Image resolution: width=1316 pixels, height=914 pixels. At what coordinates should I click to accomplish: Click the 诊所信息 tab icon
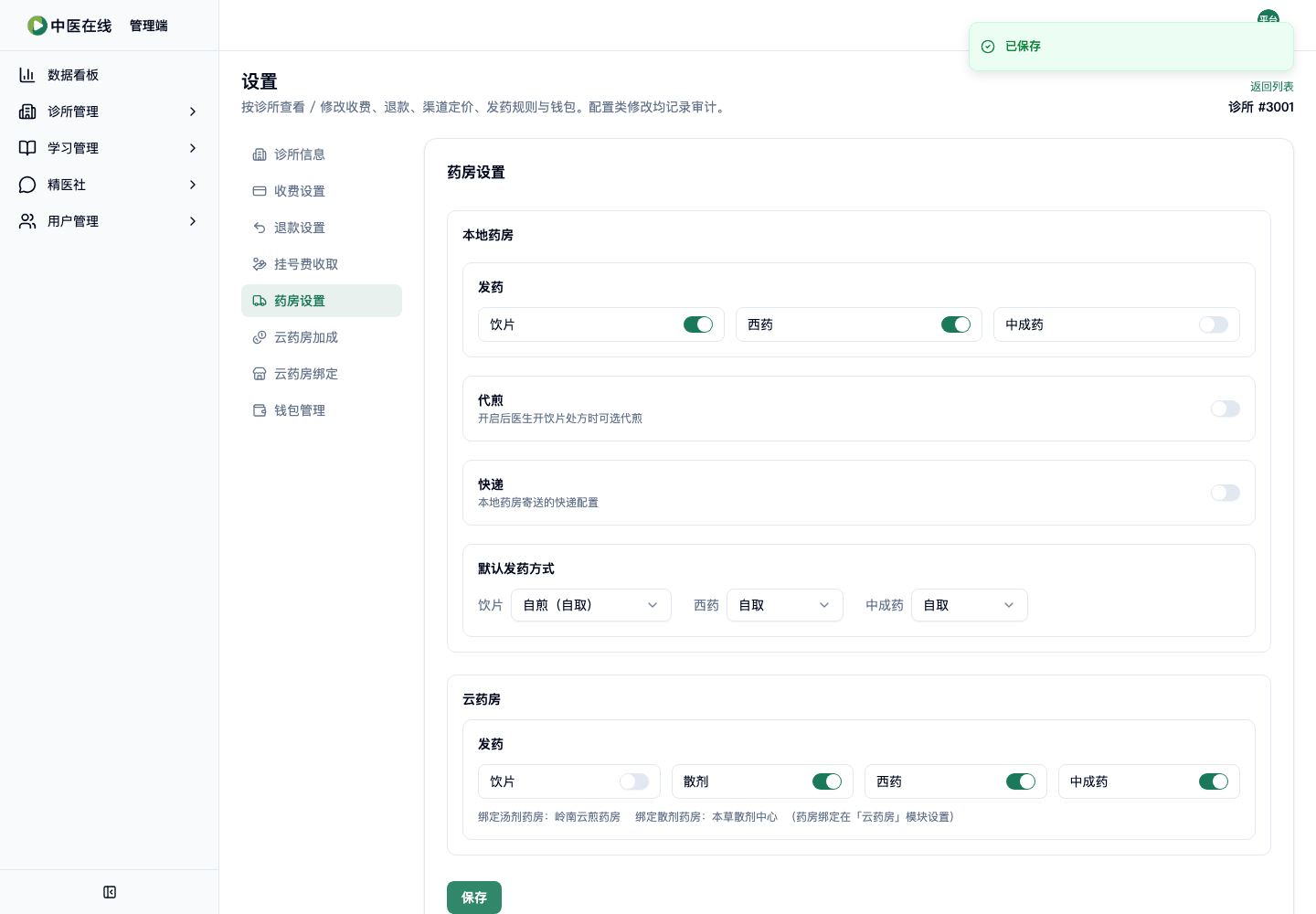click(x=260, y=154)
